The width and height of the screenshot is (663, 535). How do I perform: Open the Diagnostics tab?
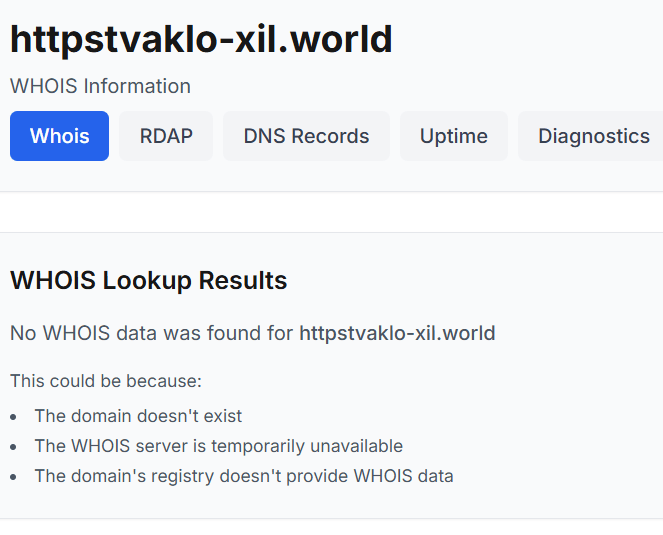tap(593, 136)
